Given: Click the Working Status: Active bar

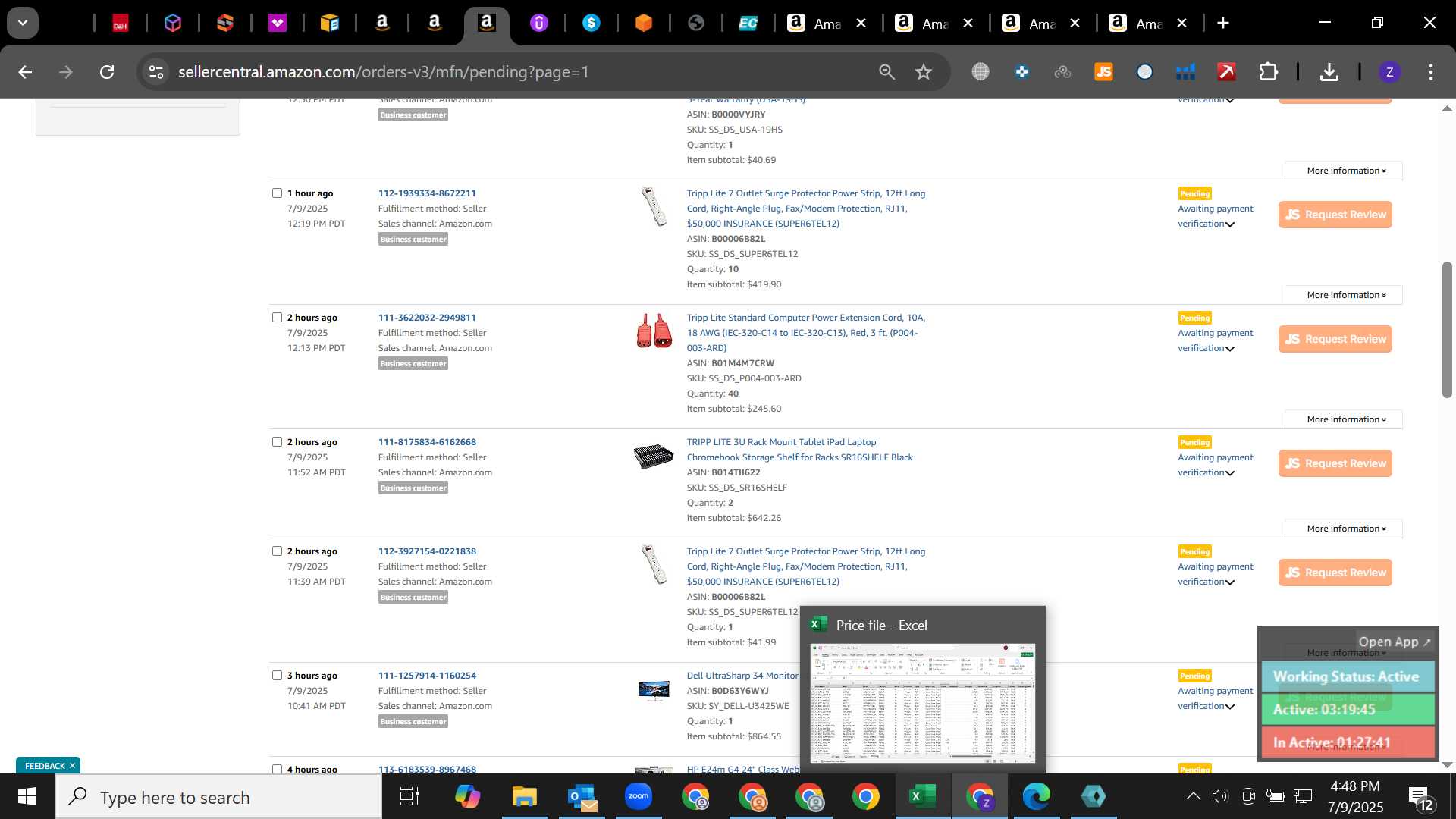Looking at the screenshot, I should tap(1348, 676).
